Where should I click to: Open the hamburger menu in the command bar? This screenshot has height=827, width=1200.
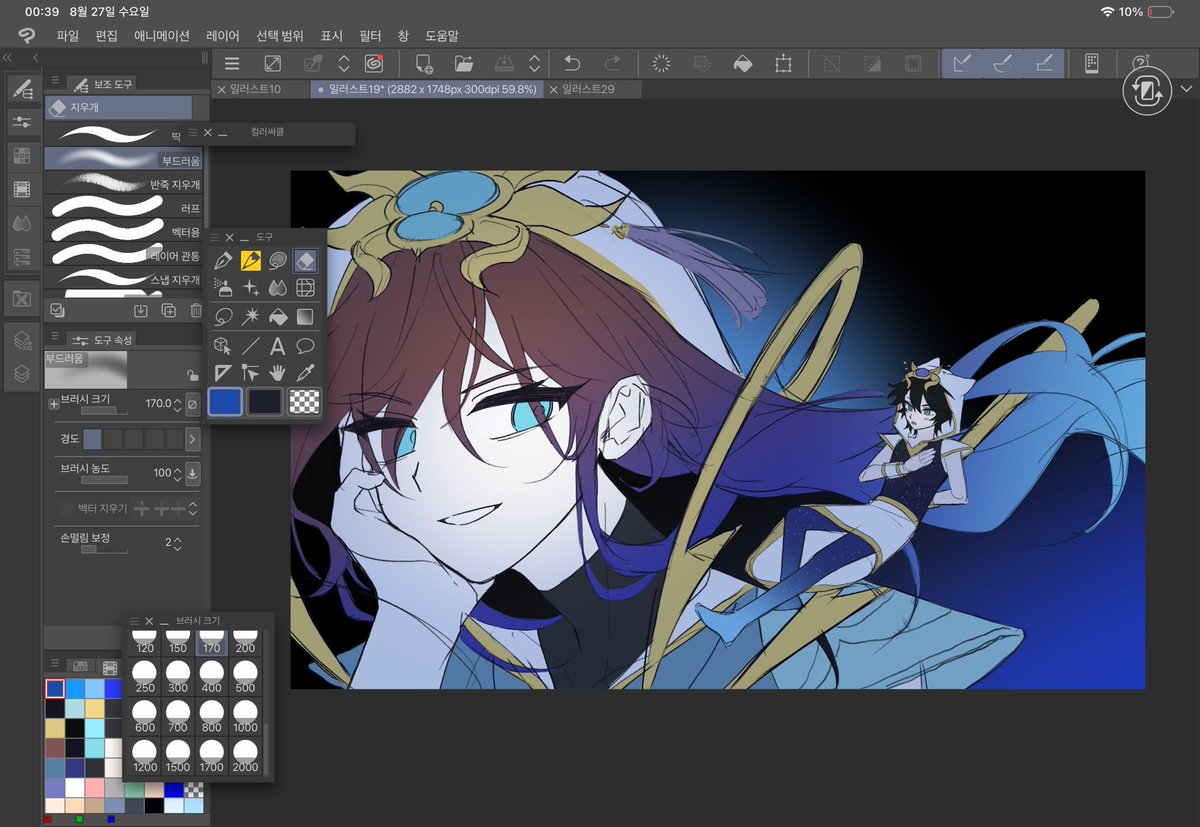click(x=232, y=64)
